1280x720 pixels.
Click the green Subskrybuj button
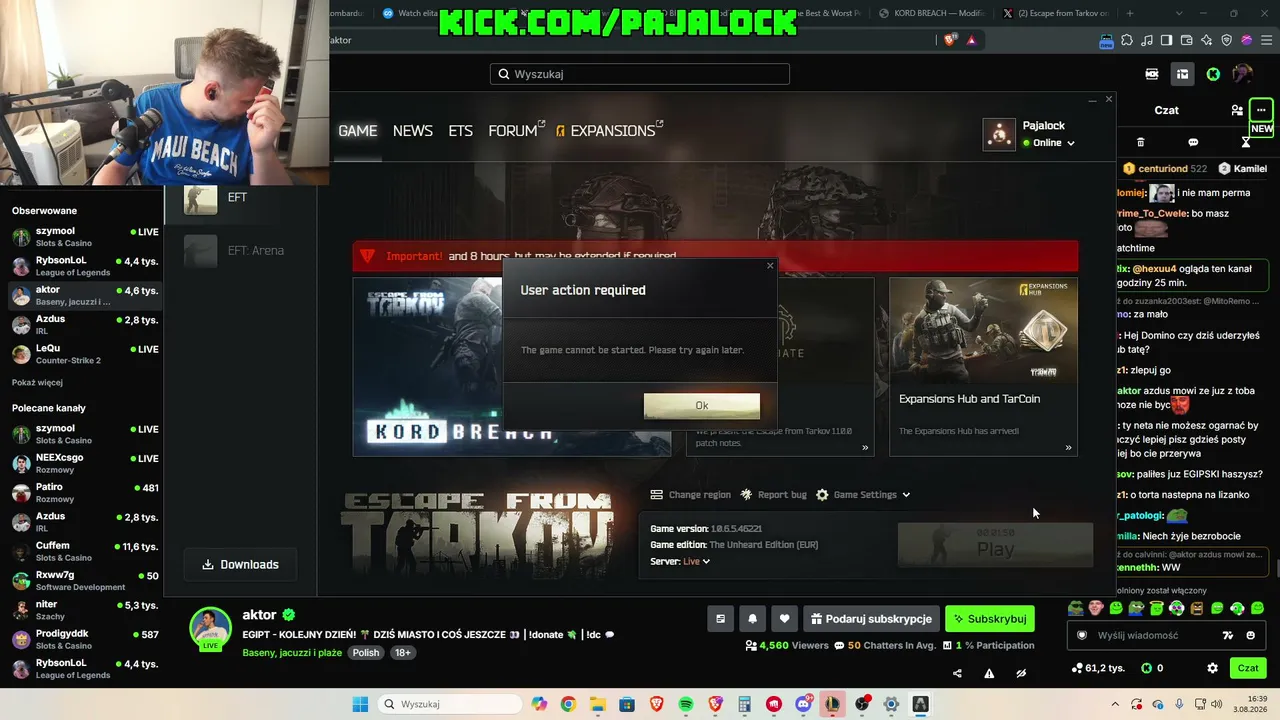(x=990, y=619)
